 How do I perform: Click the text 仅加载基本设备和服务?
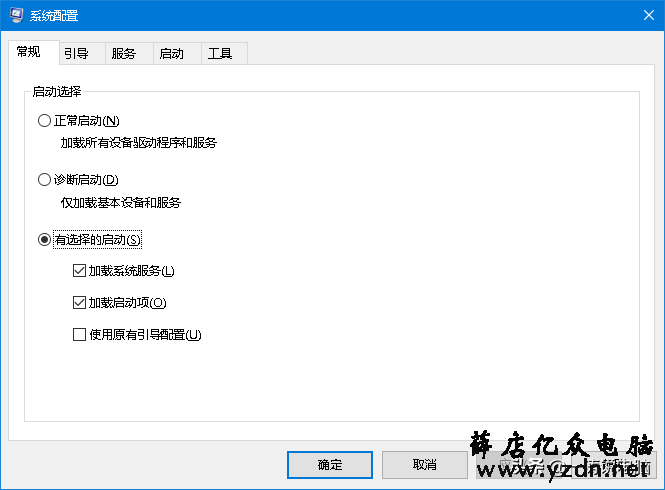tap(121, 203)
